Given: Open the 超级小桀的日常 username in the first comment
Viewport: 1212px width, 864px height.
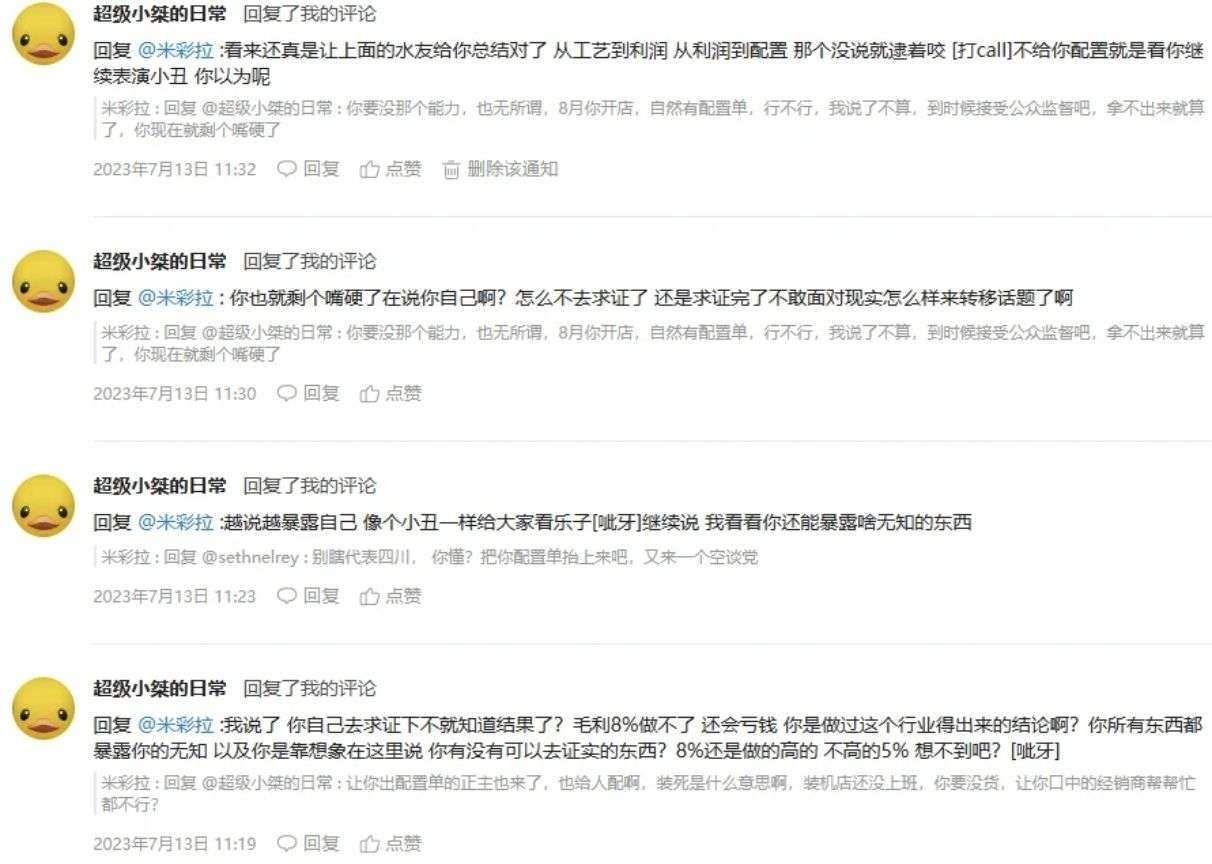Looking at the screenshot, I should (160, 14).
